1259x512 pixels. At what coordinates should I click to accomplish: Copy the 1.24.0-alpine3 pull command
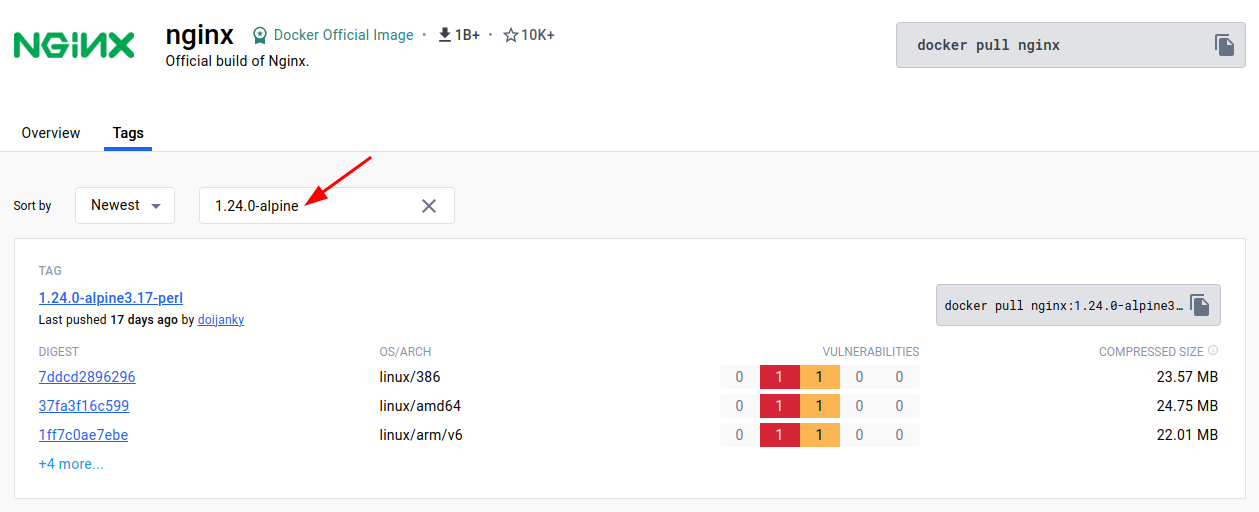click(x=1200, y=305)
